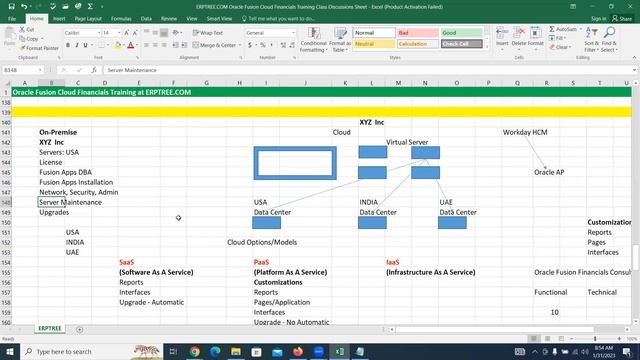Adjust the zoom slider in status bar
The height and width of the screenshot is (360, 640).
pos(595,338)
